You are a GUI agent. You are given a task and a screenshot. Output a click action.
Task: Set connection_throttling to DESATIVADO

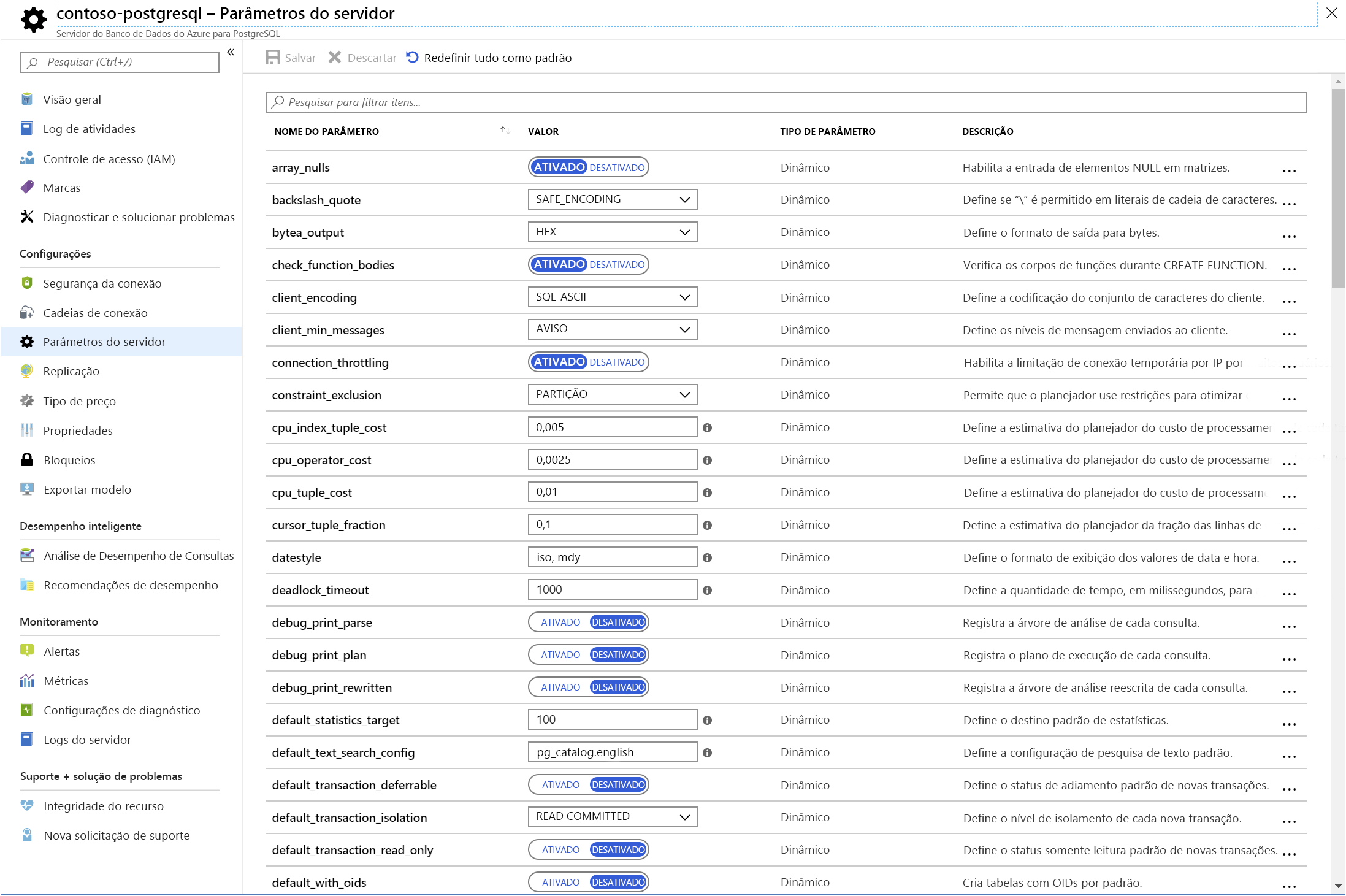tap(617, 362)
